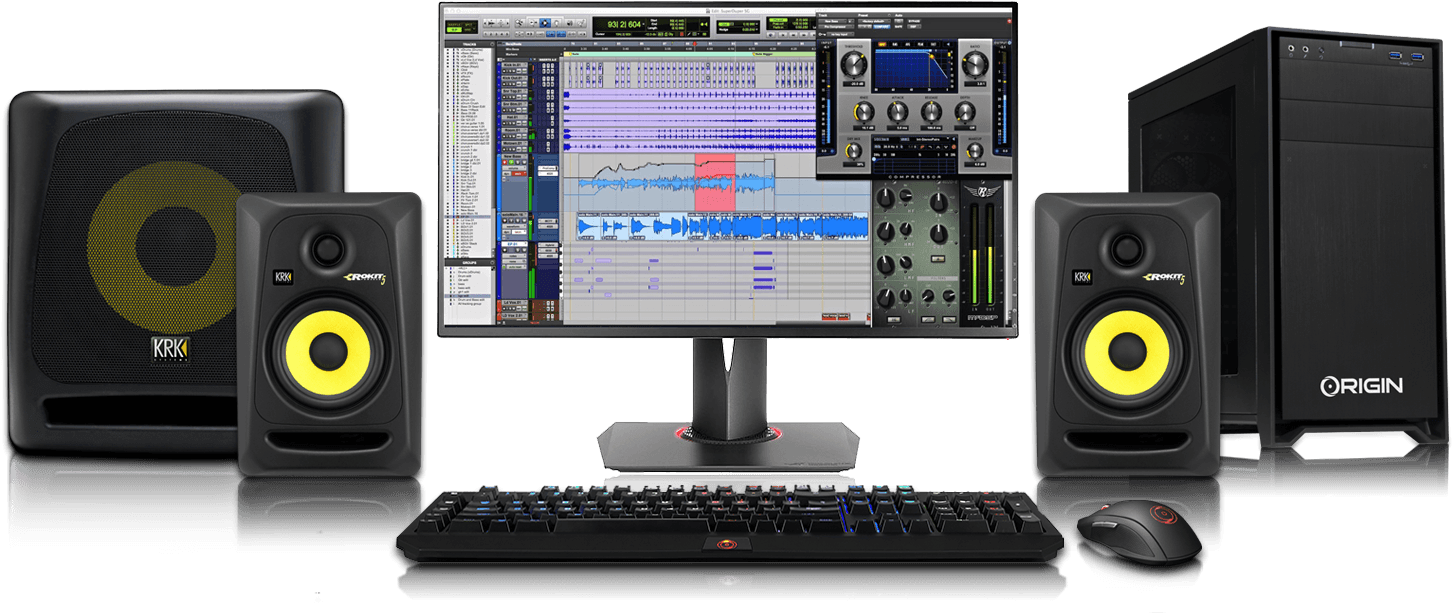Select the Kick In.01 track name
Screen dimensions: 1452x613
514,65
